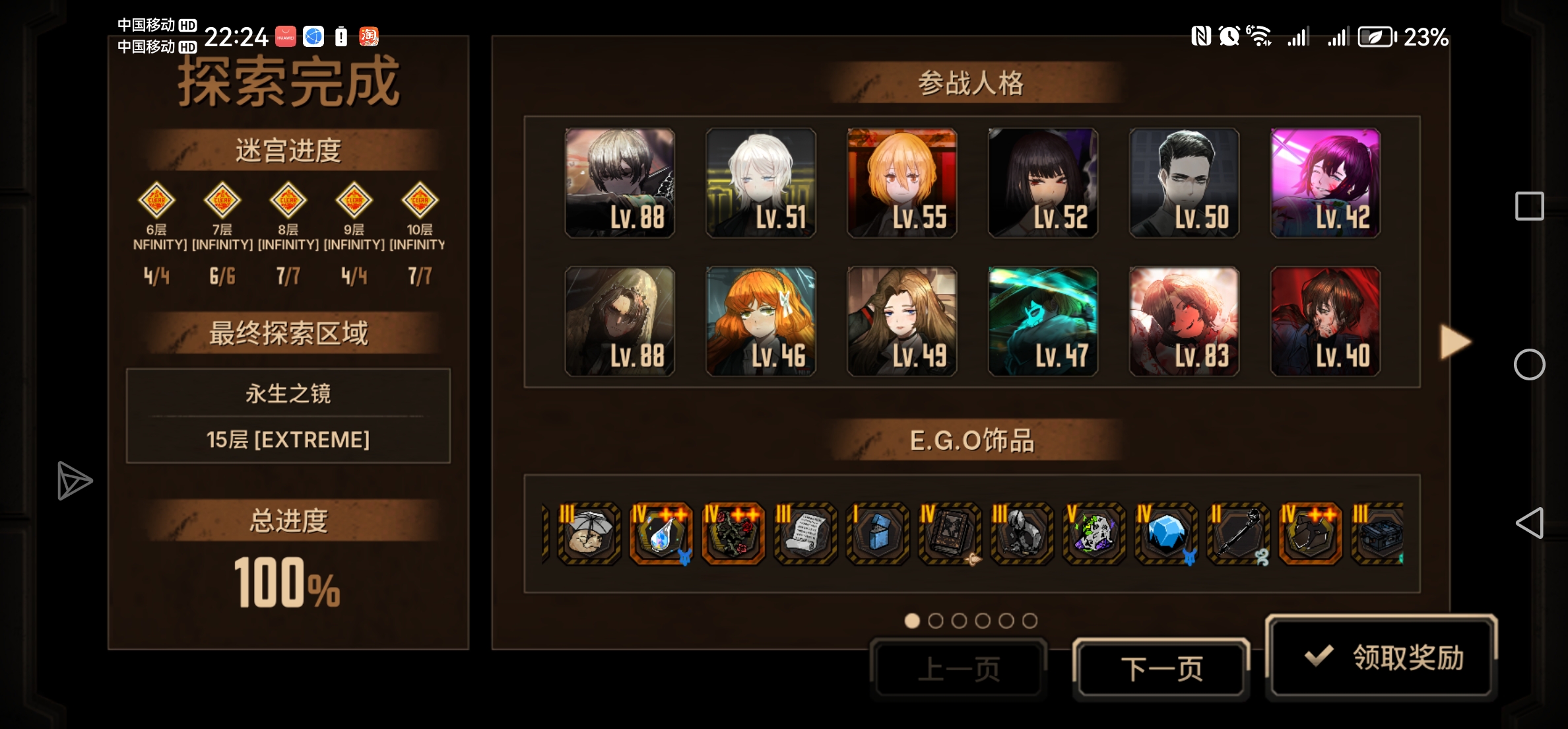Open the Lv. 55 orange-haired identity portrait
The width and height of the screenshot is (1568, 729).
click(x=902, y=183)
